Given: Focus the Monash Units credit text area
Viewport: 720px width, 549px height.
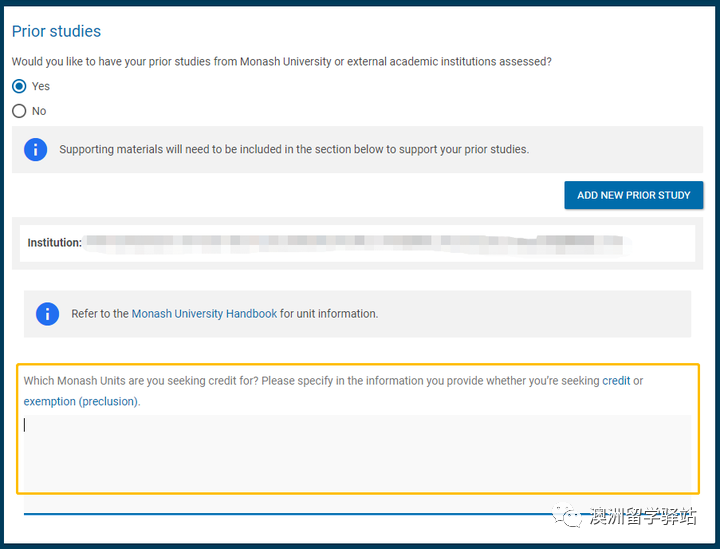Looking at the screenshot, I should point(357,451).
